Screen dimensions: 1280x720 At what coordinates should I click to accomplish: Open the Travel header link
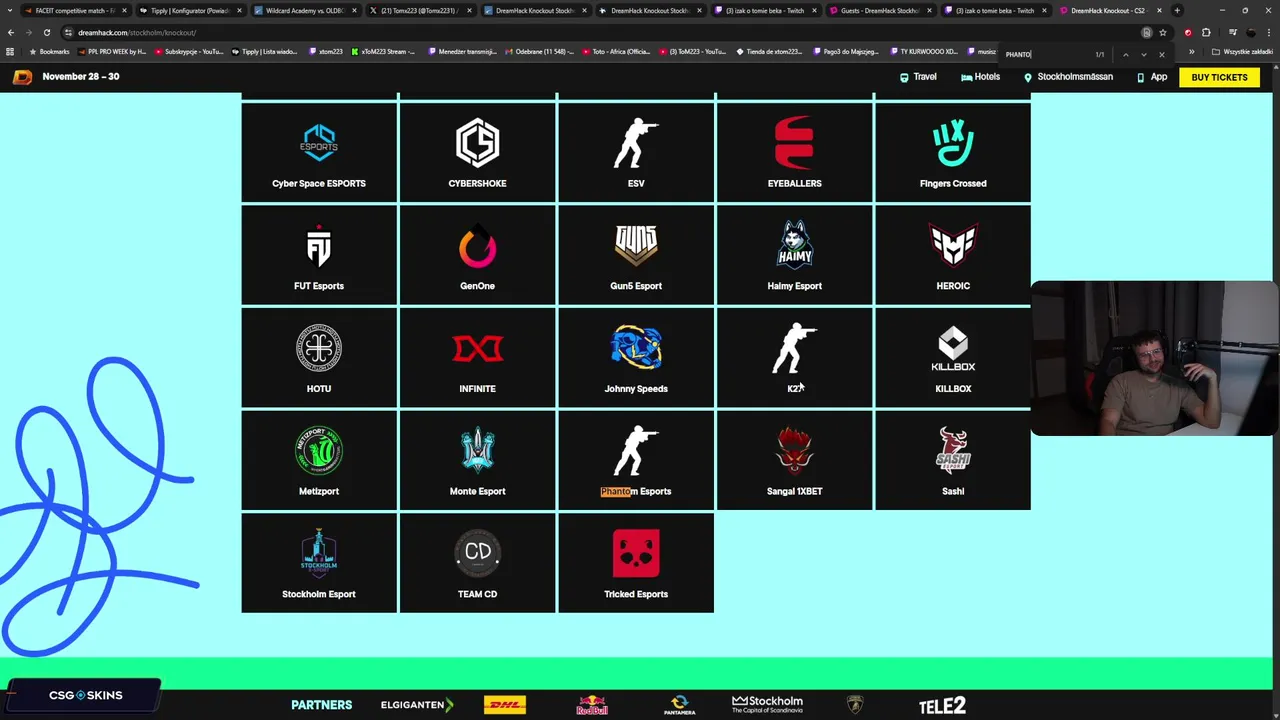point(918,77)
